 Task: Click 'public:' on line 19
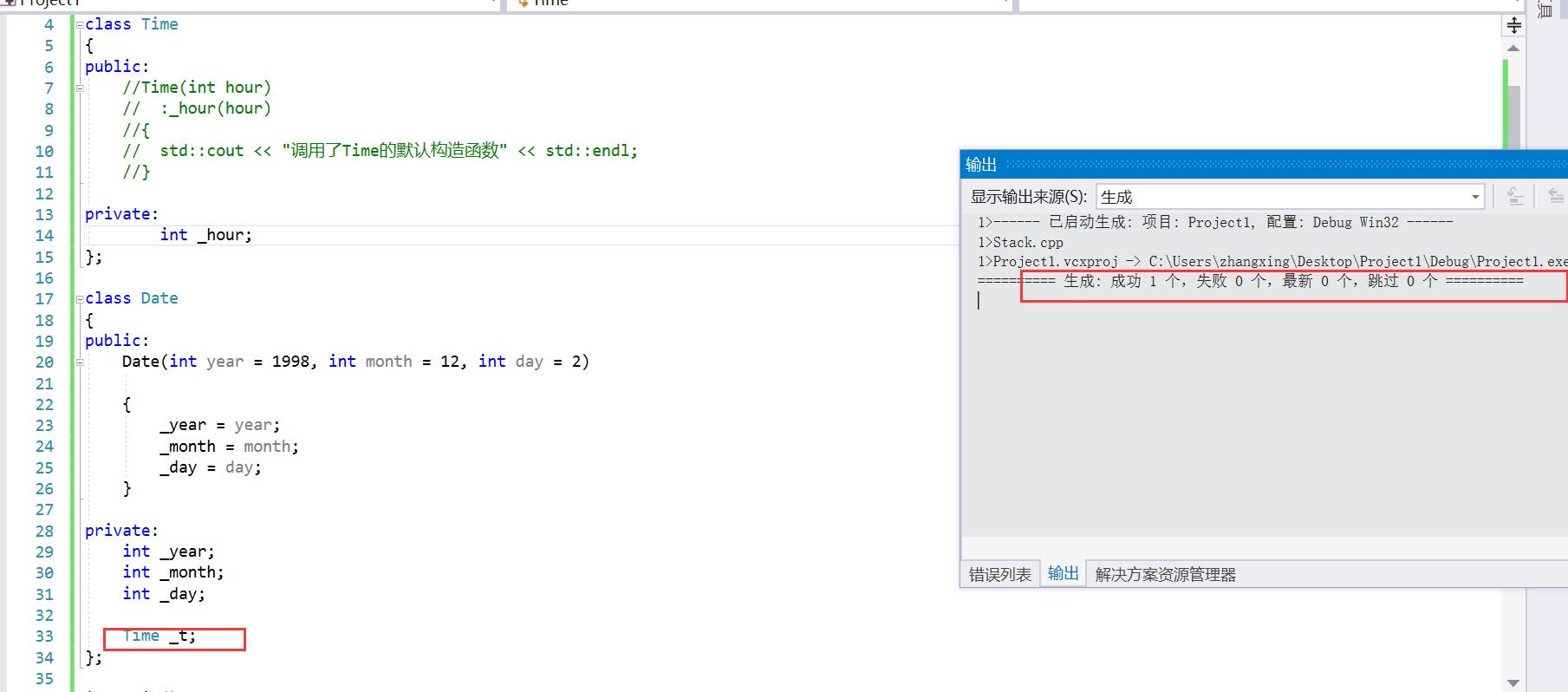point(117,341)
